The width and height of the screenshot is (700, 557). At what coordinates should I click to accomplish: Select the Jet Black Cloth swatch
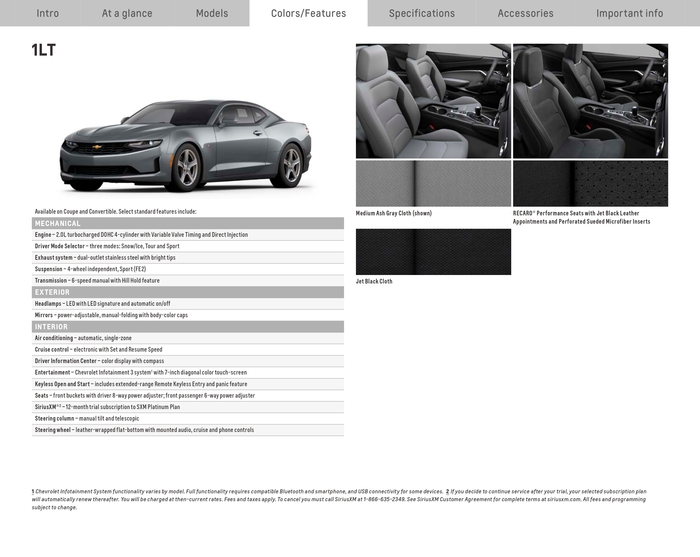433,252
